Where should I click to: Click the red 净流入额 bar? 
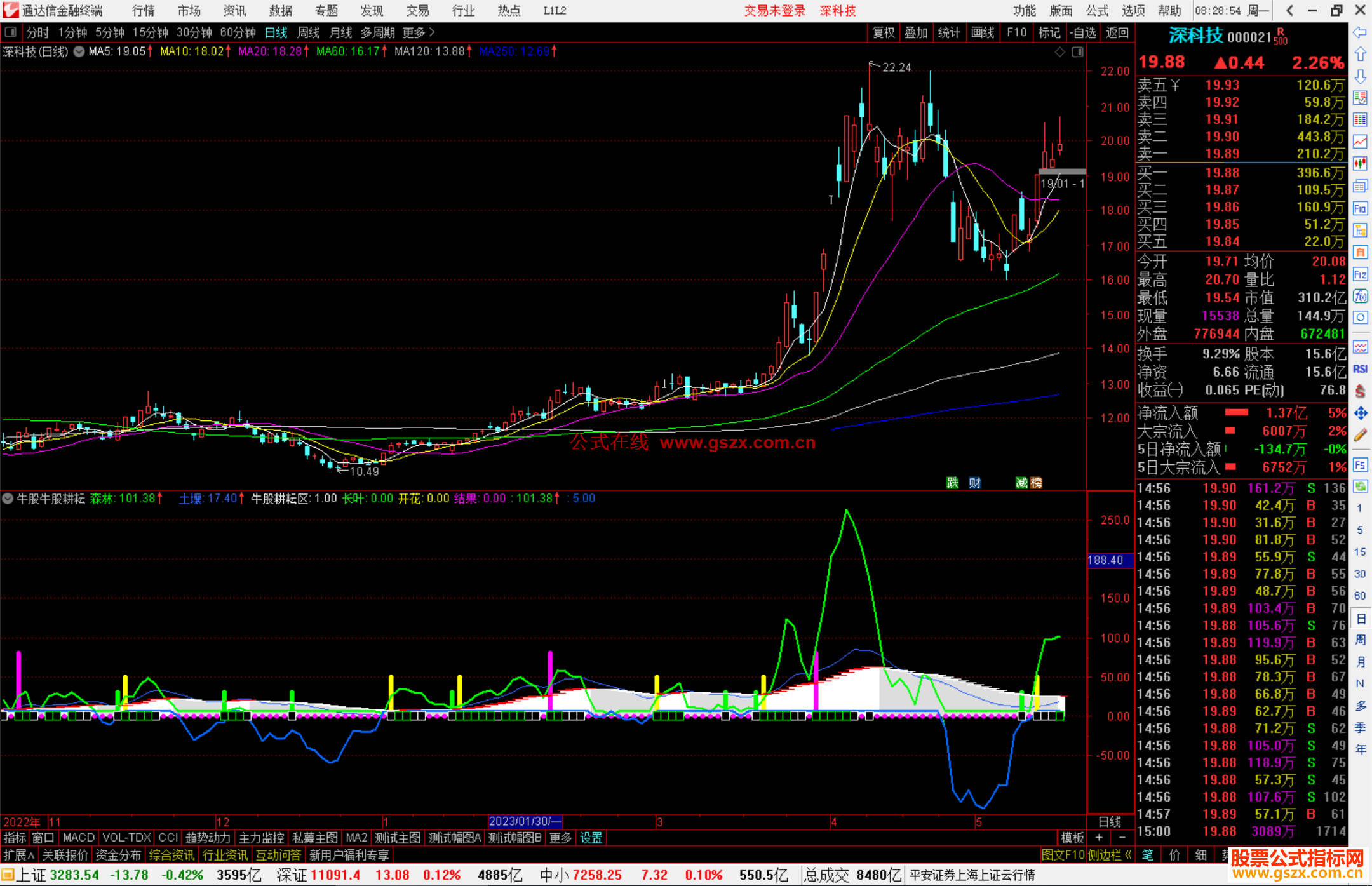pyautogui.click(x=1236, y=413)
